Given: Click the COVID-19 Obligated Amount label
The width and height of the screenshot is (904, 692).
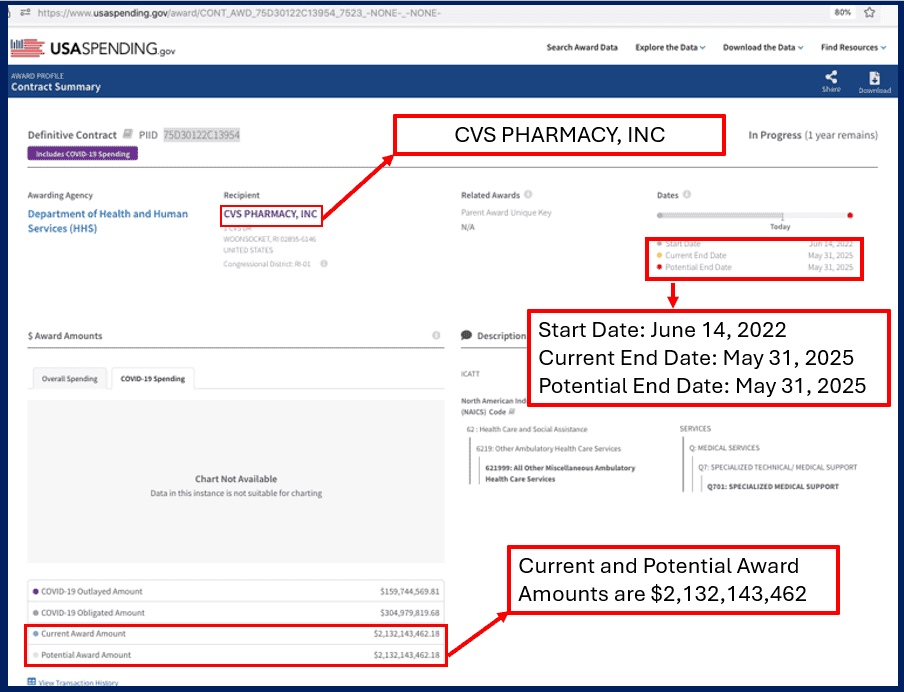Looking at the screenshot, I should click(x=93, y=612).
